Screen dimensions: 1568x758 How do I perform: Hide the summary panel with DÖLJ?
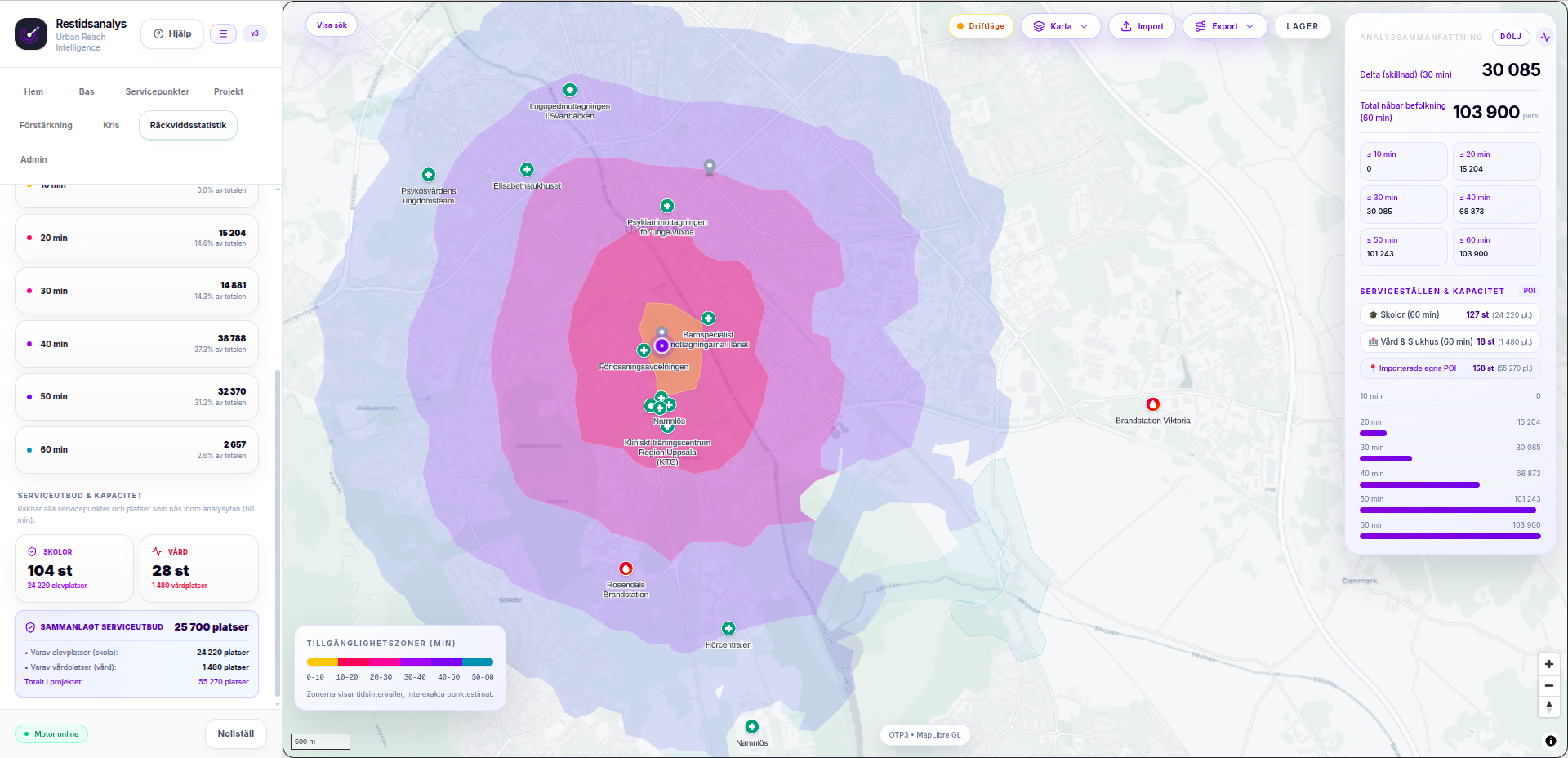pyautogui.click(x=1511, y=37)
